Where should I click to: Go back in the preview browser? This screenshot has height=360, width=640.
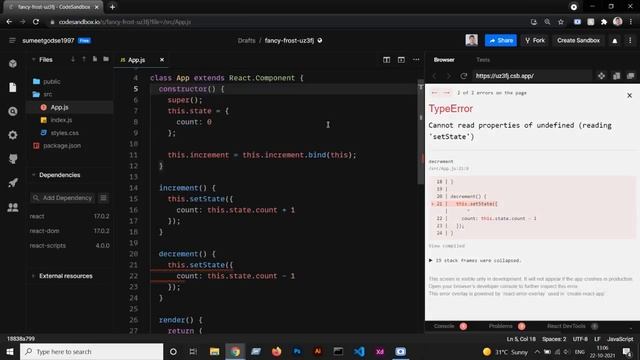click(x=434, y=76)
